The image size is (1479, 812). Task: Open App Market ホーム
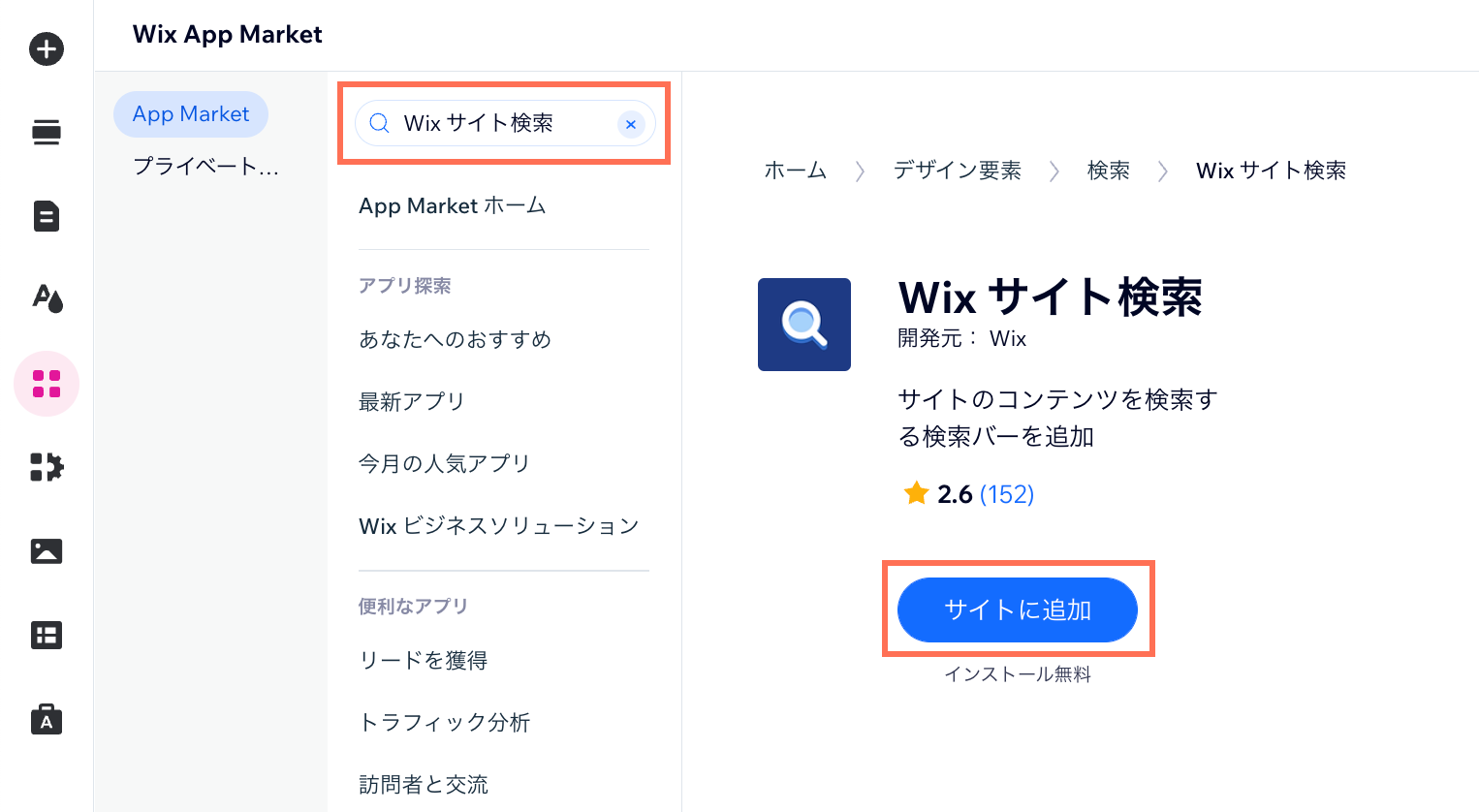pyautogui.click(x=453, y=205)
